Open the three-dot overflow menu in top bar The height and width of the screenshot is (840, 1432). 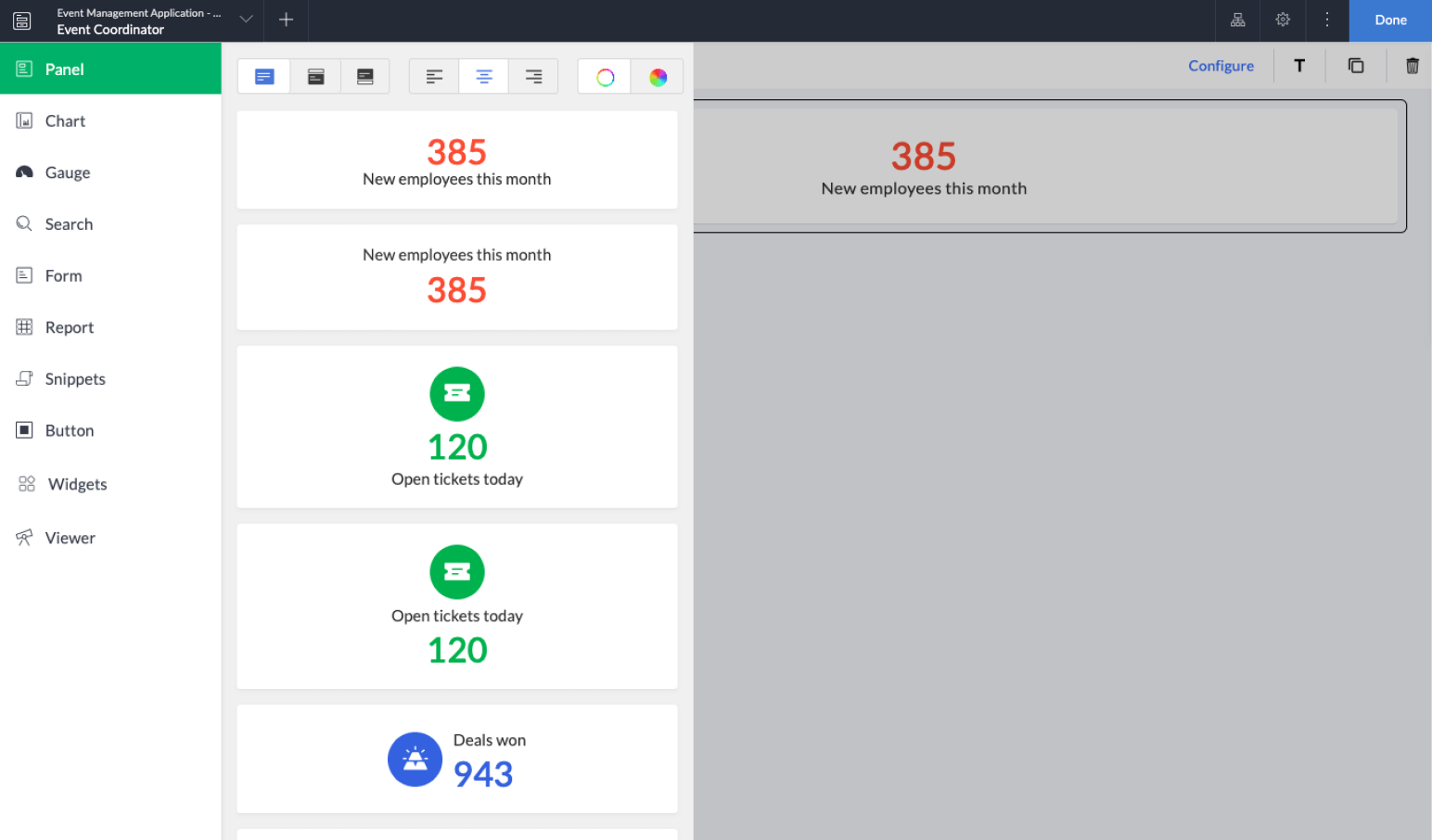tap(1327, 19)
